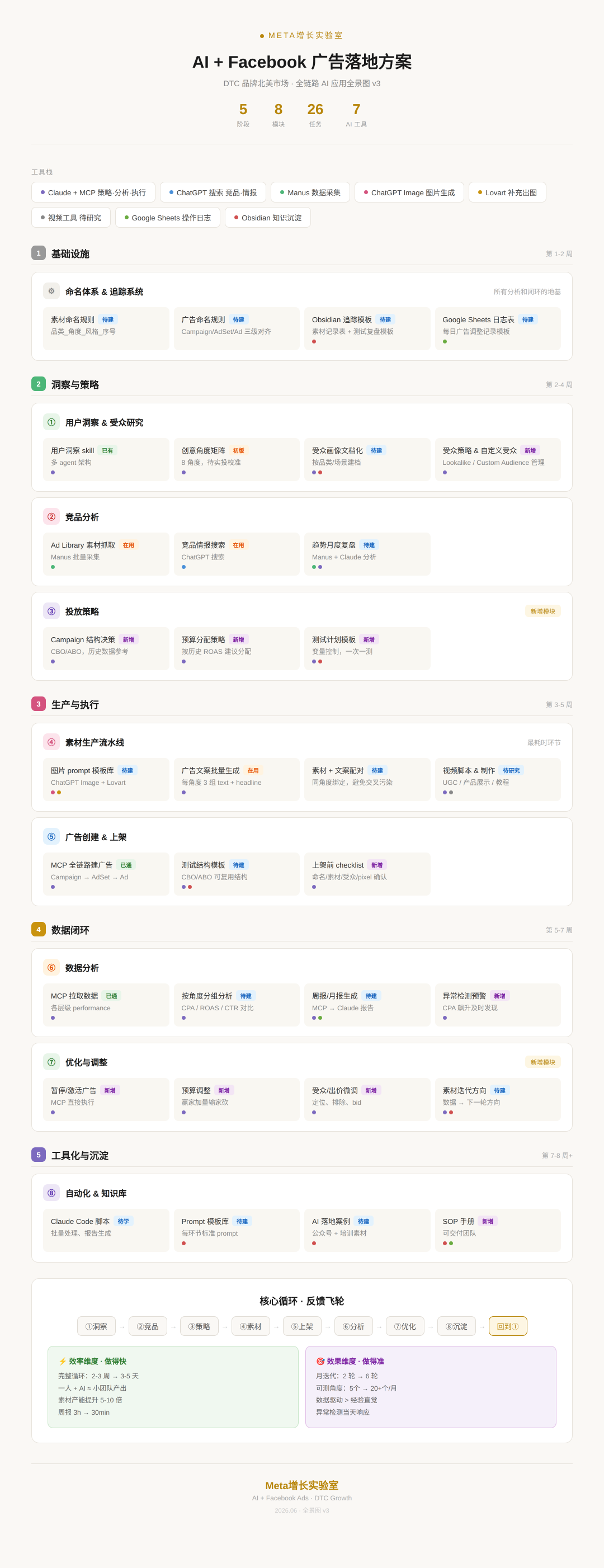Select the Manus 数据采集 tool chip
This screenshot has height=1568, width=604.
point(310,192)
